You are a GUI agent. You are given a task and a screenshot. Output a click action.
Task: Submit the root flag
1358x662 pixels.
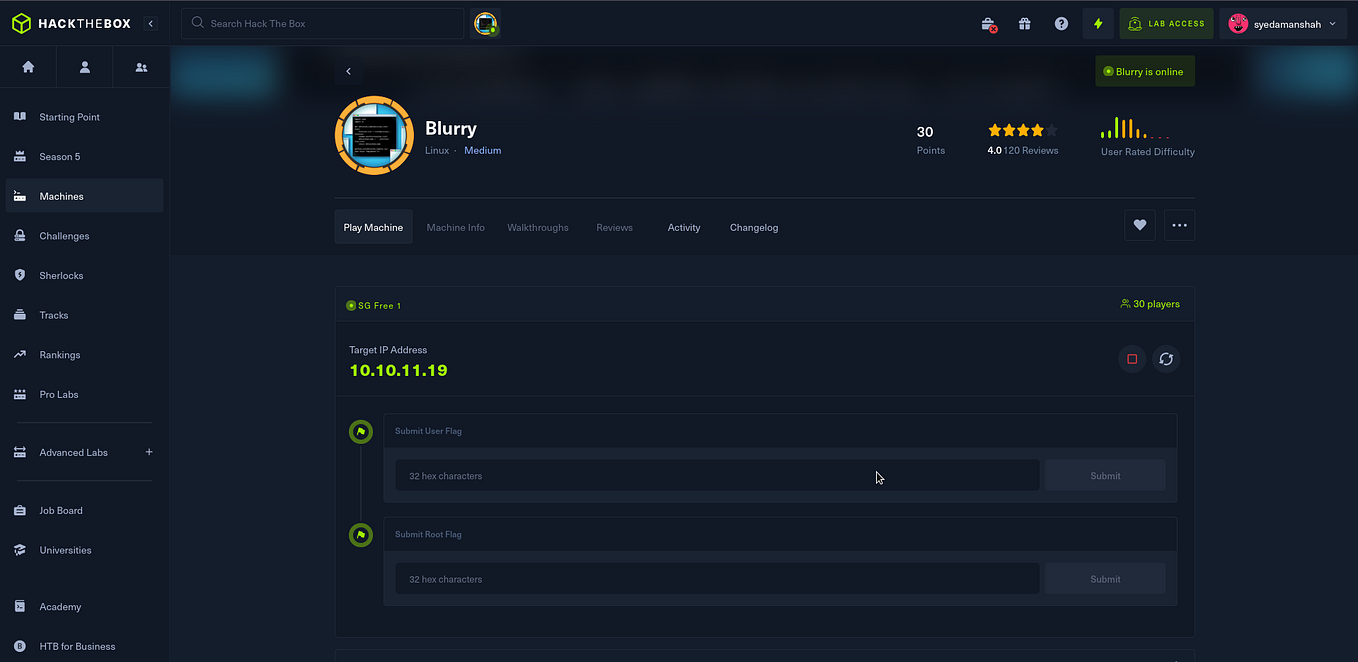coord(1105,579)
